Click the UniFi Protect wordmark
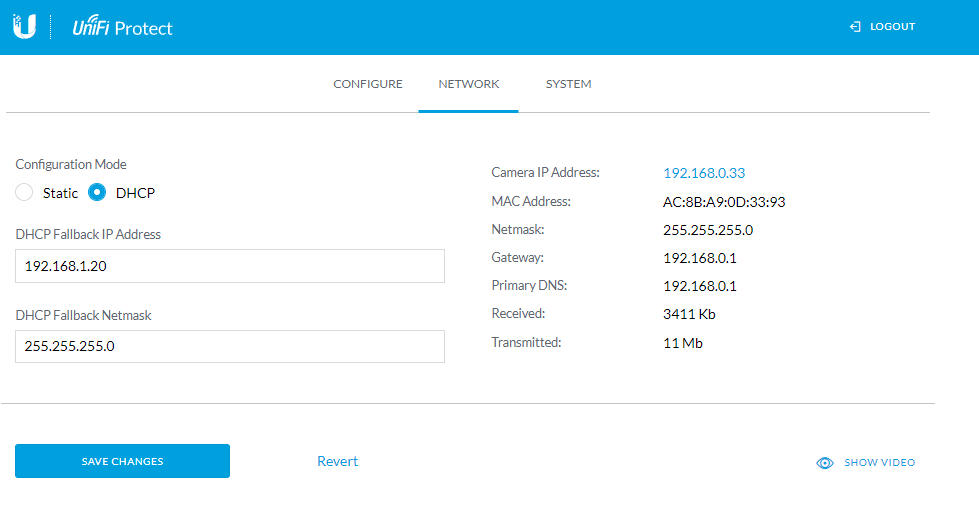The height and width of the screenshot is (513, 979). click(x=122, y=27)
